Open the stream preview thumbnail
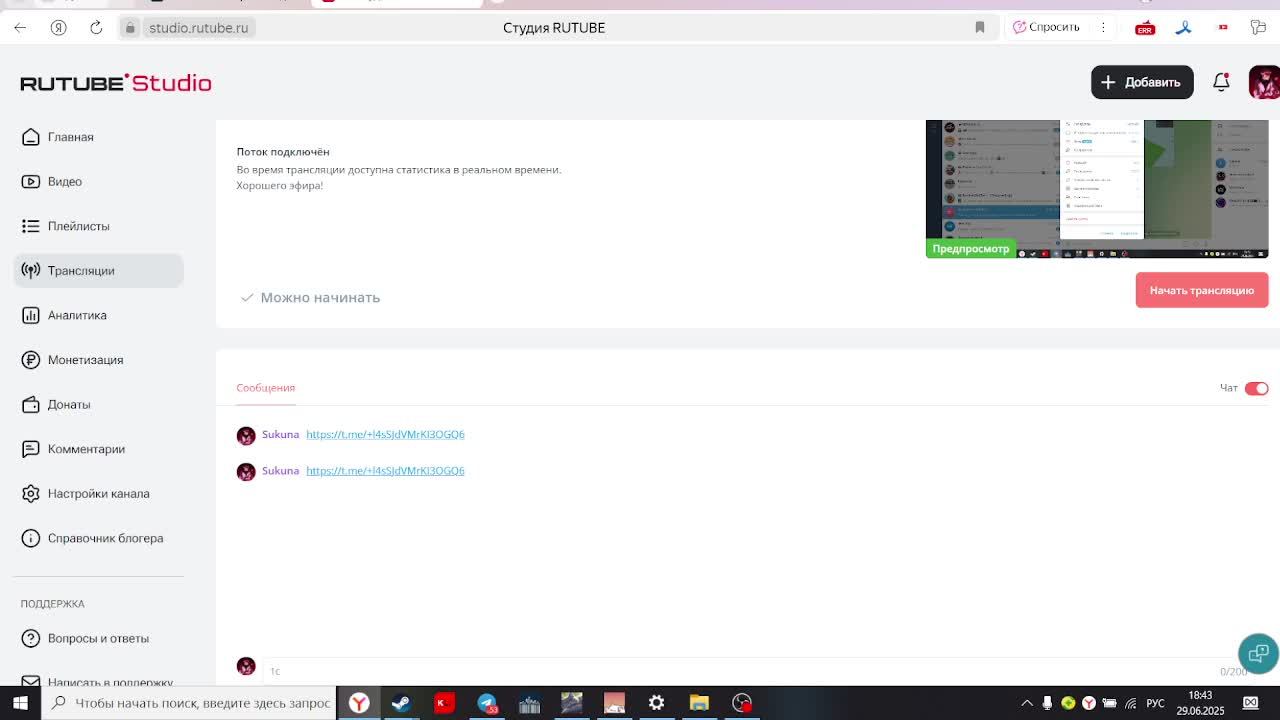 (1097, 189)
